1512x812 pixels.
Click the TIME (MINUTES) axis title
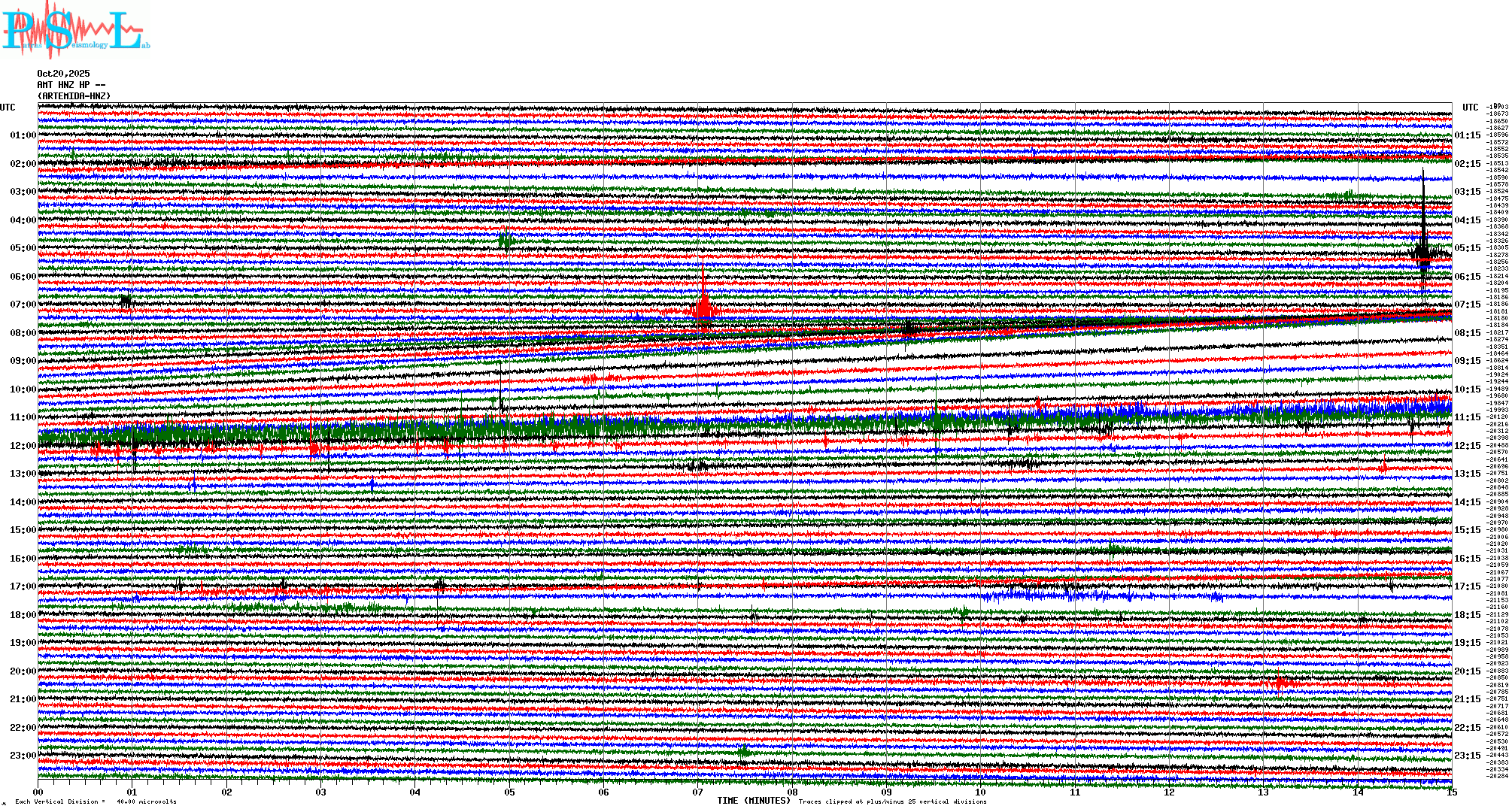click(x=753, y=801)
